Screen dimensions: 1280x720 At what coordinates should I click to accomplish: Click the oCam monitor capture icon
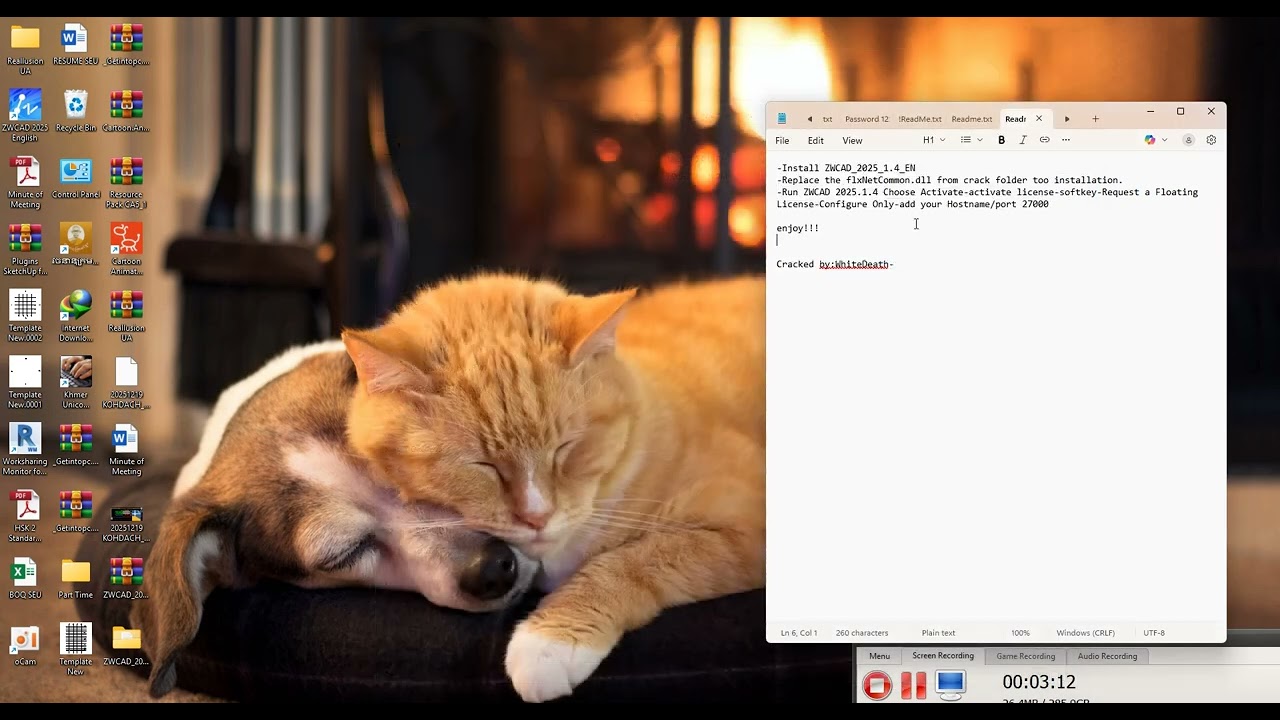[x=950, y=684]
